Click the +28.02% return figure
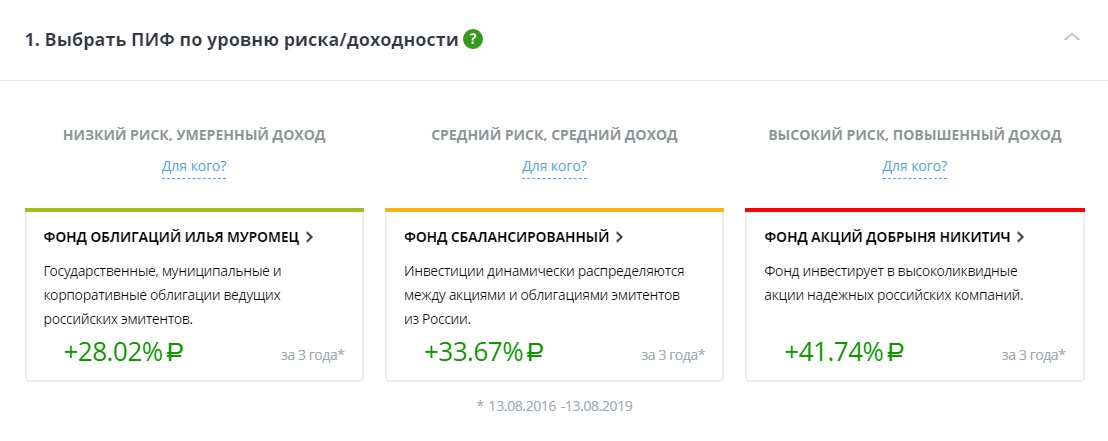Image resolution: width=1108 pixels, height=441 pixels. pyautogui.click(x=113, y=351)
